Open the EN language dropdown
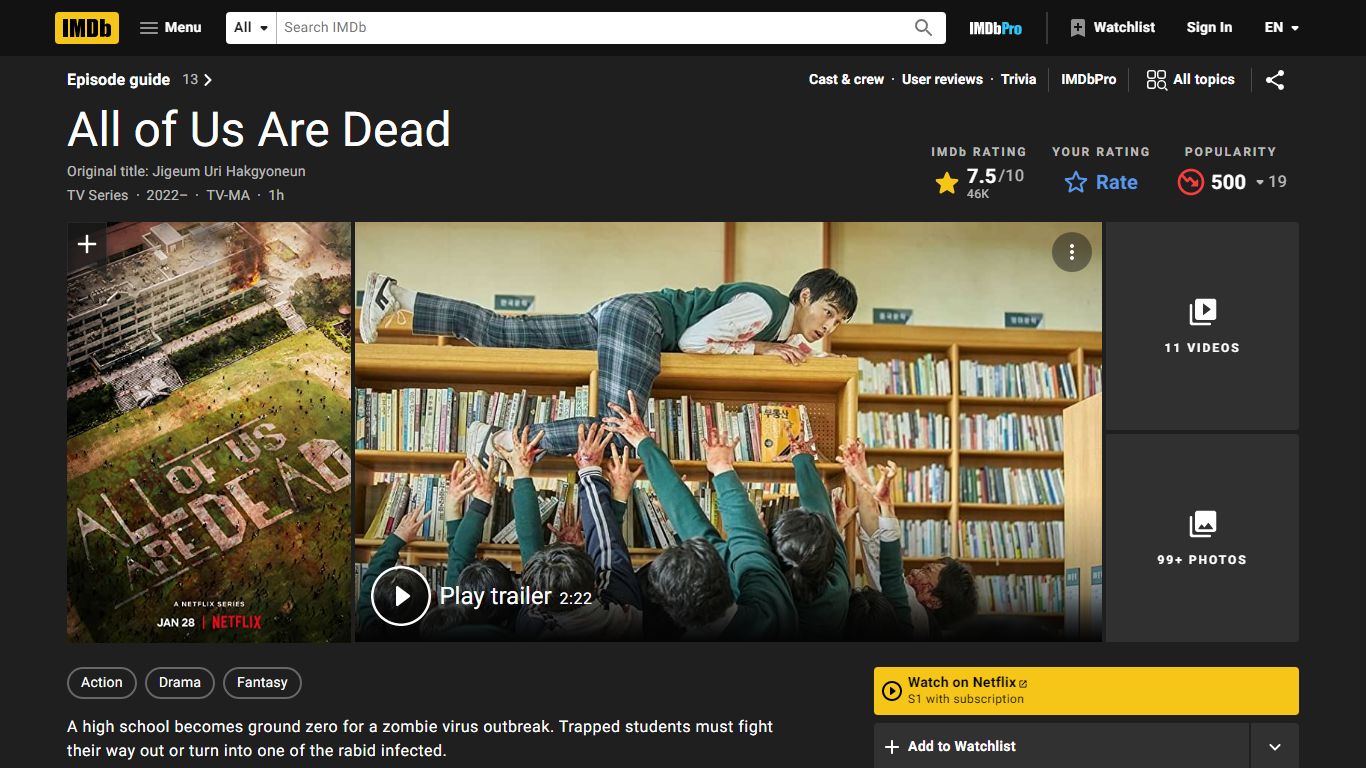The height and width of the screenshot is (768, 1366). [1281, 28]
